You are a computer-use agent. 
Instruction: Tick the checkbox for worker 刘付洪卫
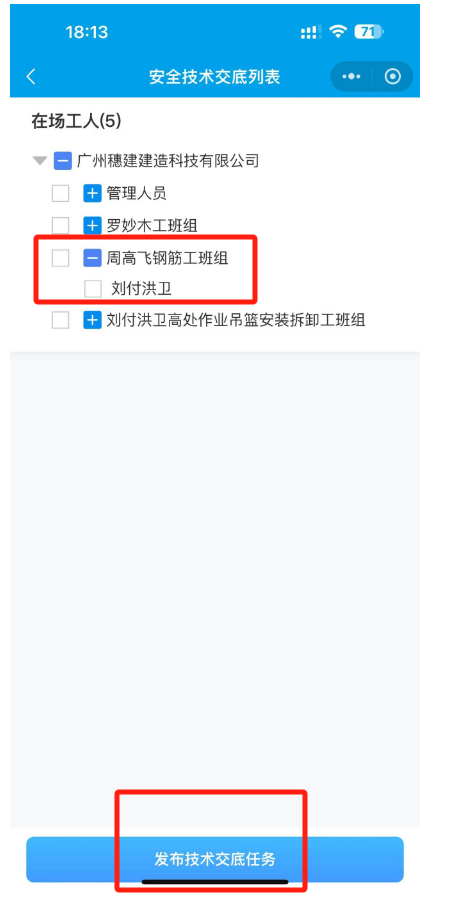tap(93, 289)
